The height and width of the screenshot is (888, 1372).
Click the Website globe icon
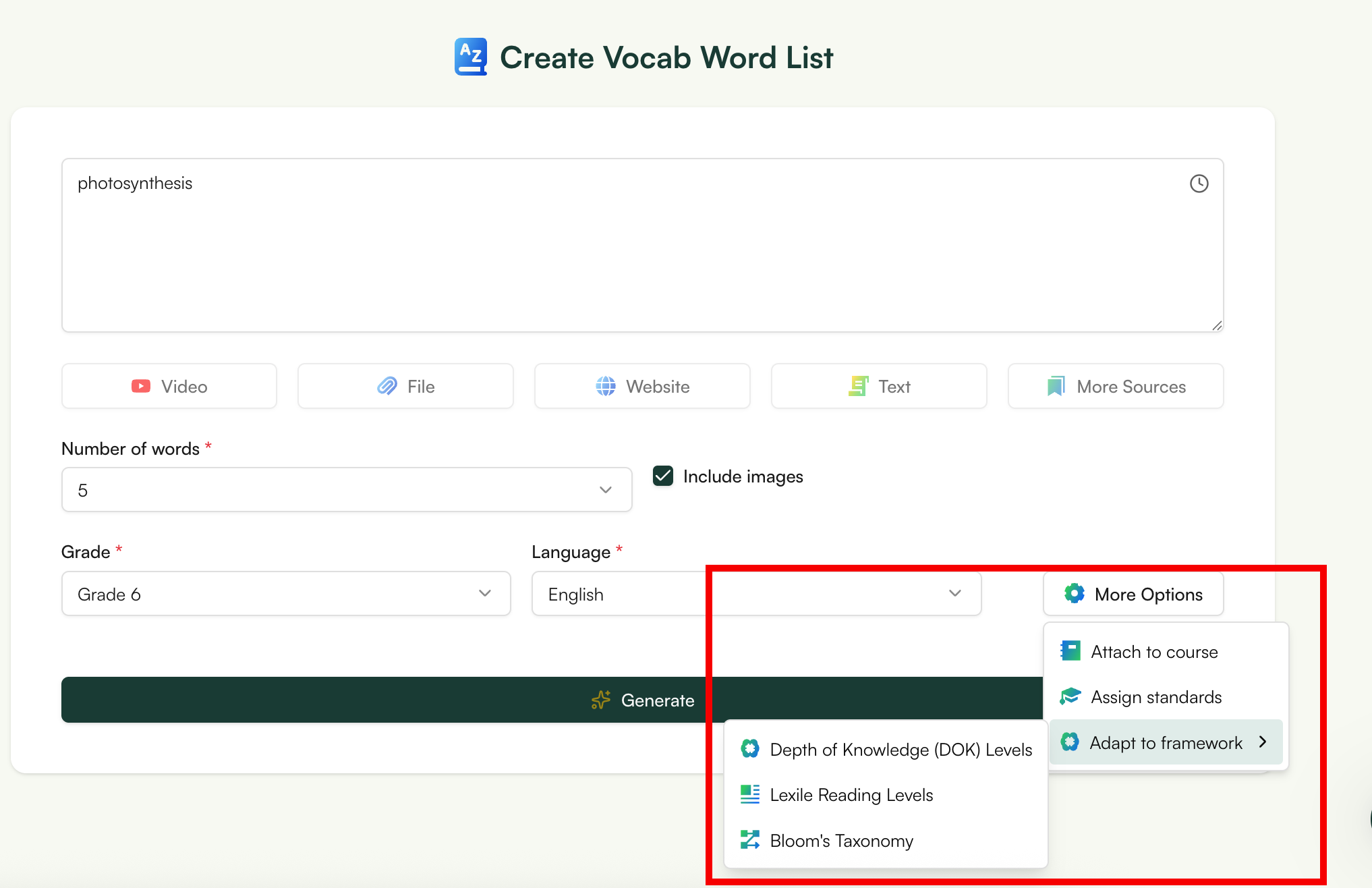click(605, 386)
